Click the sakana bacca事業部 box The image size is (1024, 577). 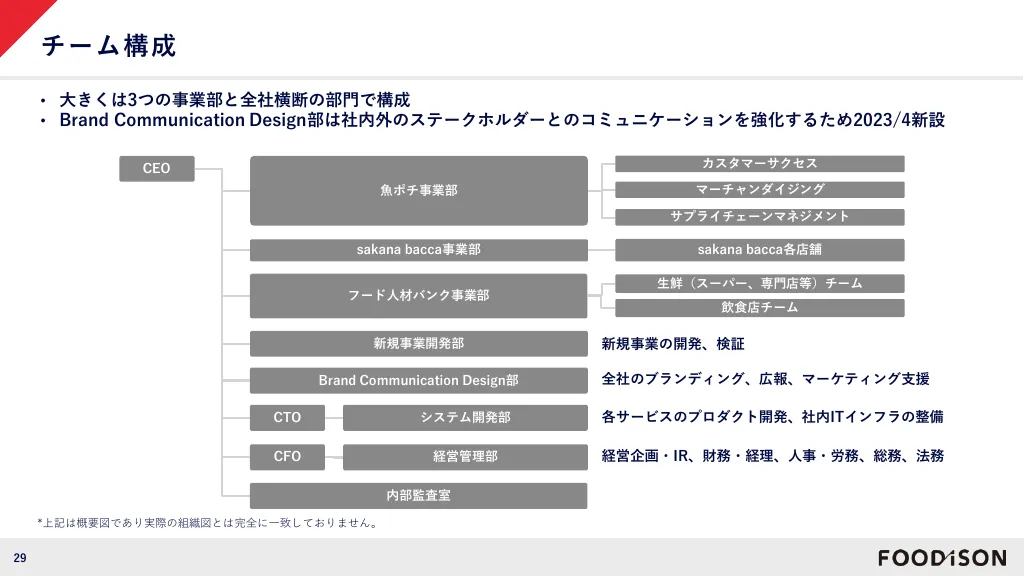click(x=419, y=249)
